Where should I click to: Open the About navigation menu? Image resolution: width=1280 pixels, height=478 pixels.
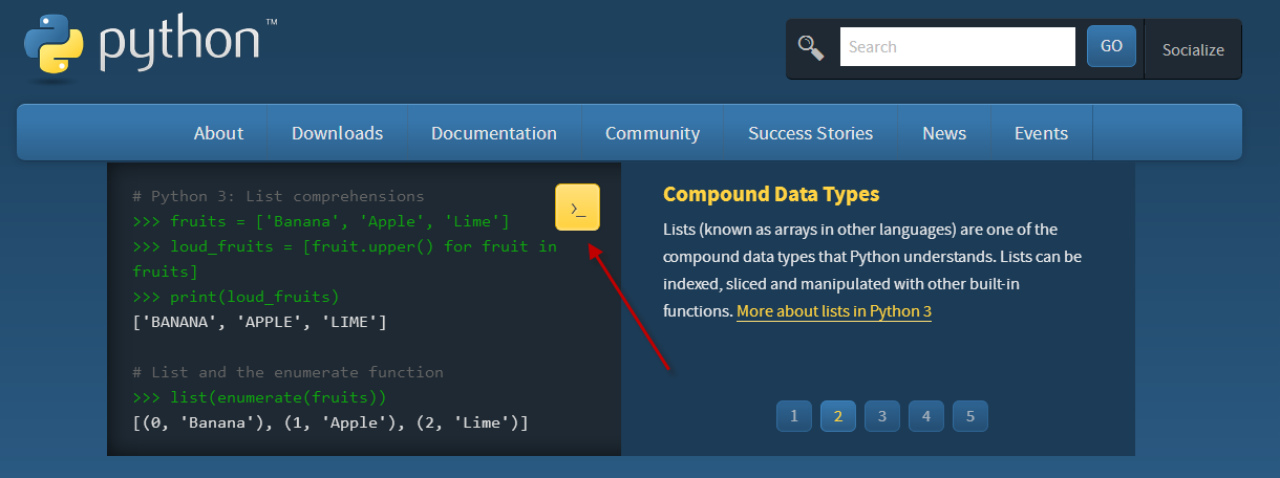pos(218,133)
